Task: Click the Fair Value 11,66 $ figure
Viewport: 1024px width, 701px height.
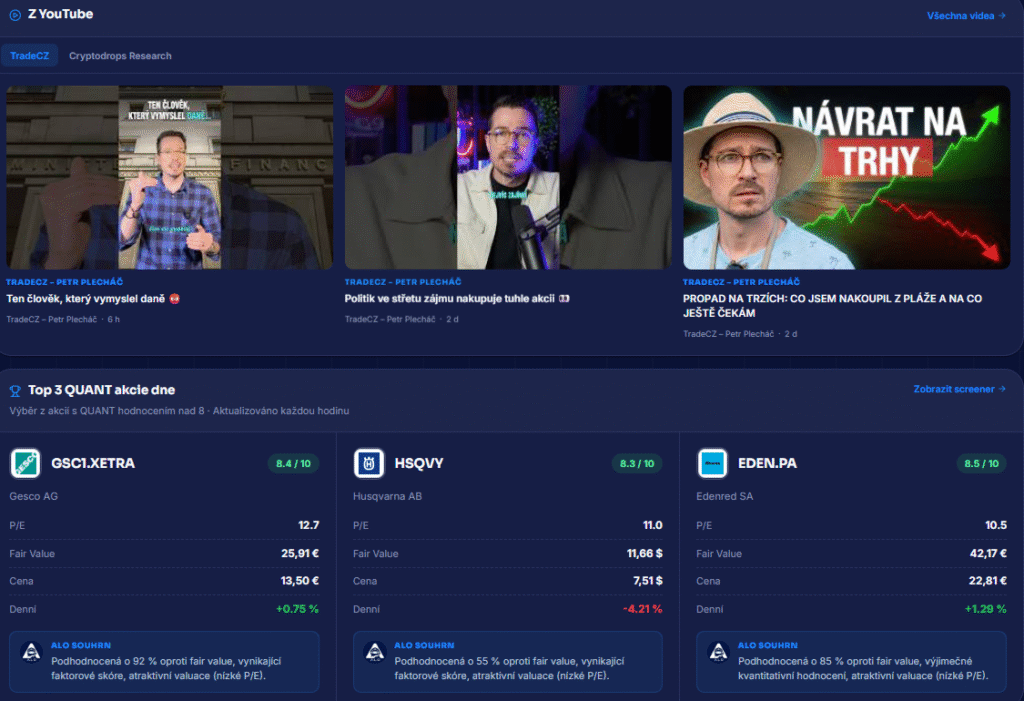Action: coord(645,553)
